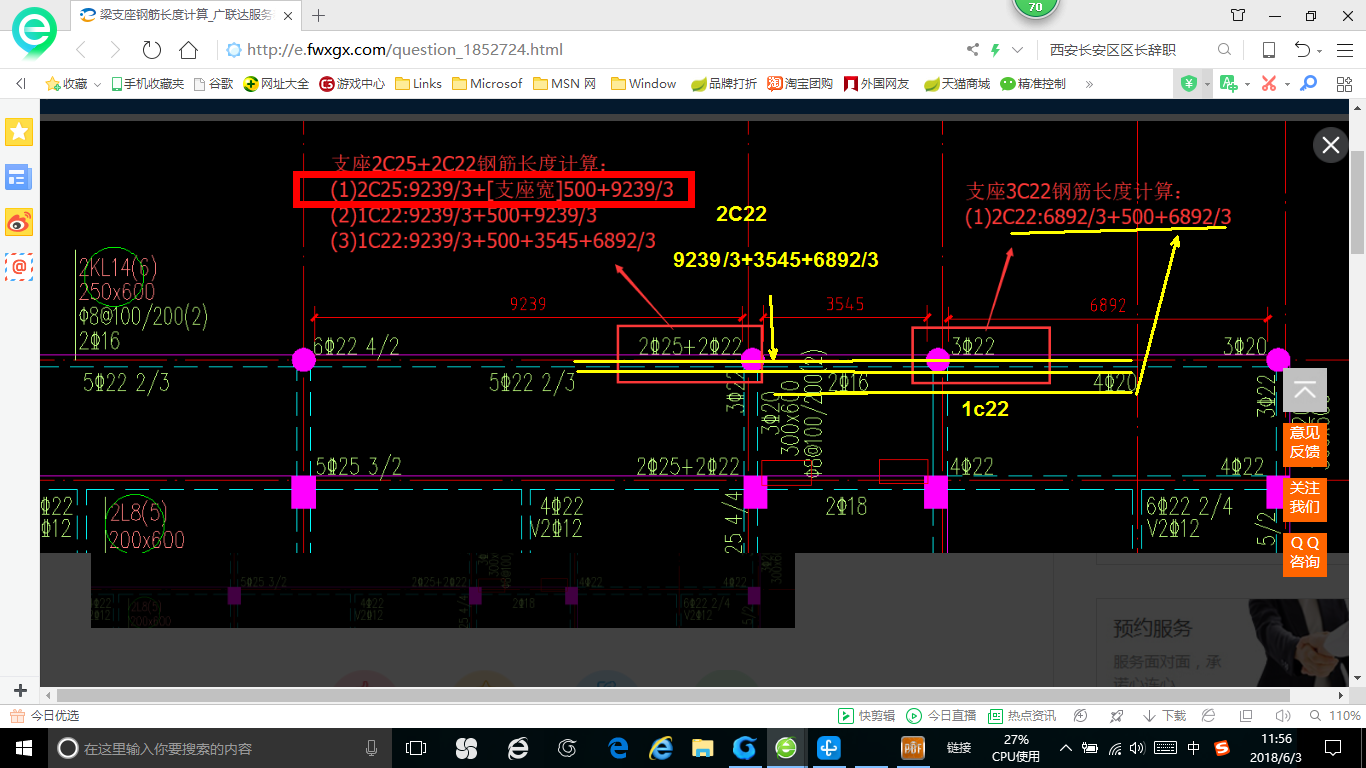Open the 手机收藏夹 bookmark
This screenshot has width=1366, height=768.
point(147,84)
